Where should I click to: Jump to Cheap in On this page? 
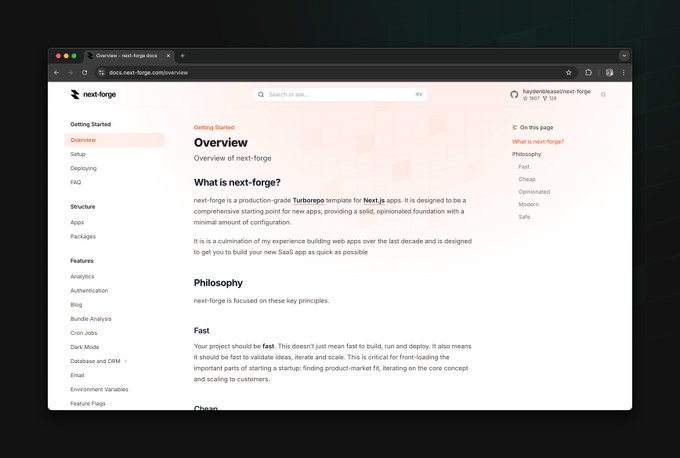[x=527, y=180]
